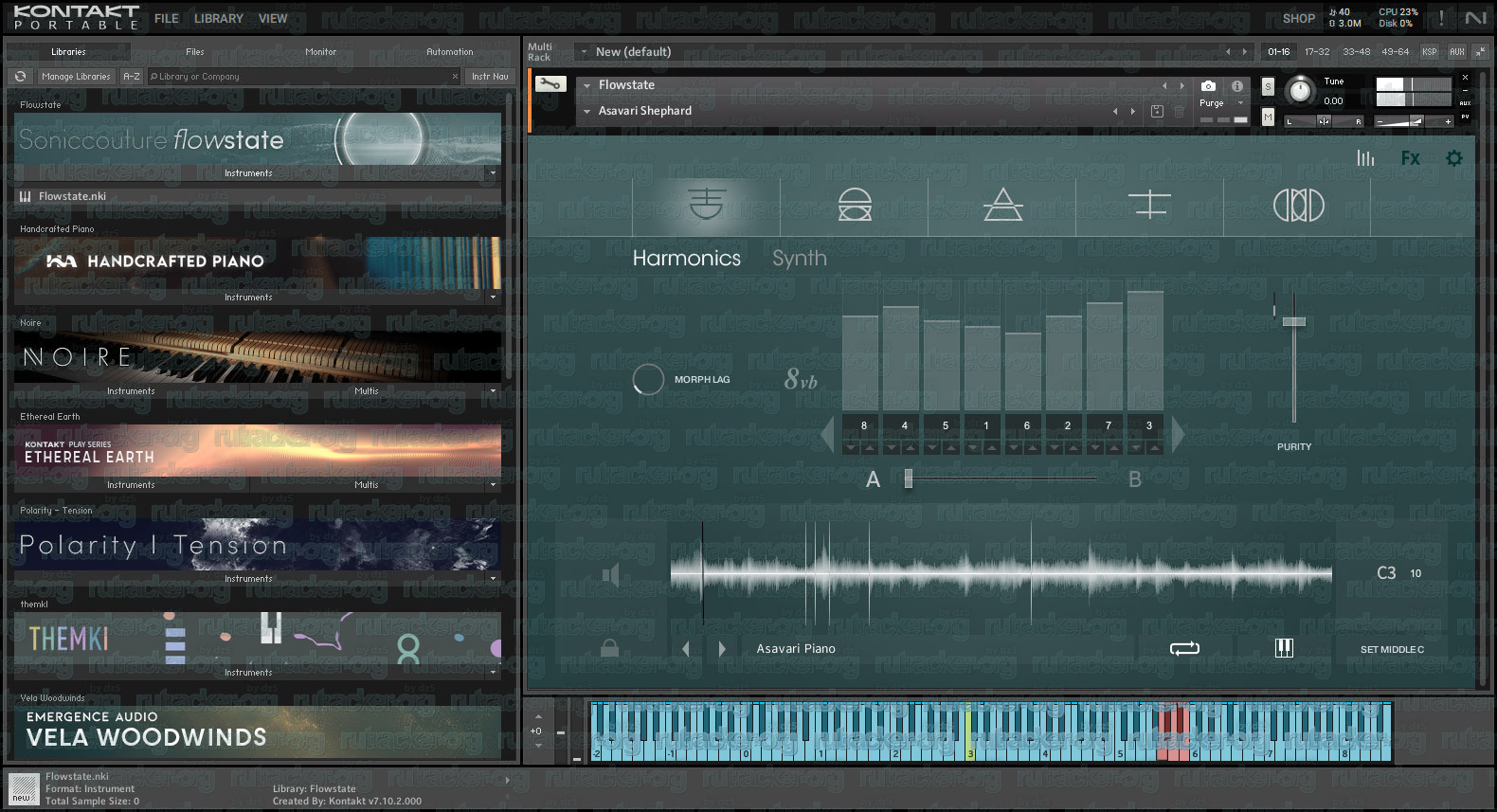
Task: Open the New (default) multi dropdown
Action: (584, 52)
